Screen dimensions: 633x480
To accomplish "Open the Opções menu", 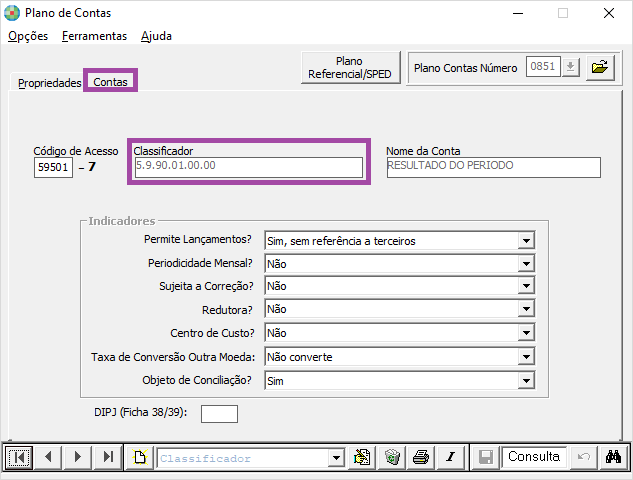I will pyautogui.click(x=28, y=36).
